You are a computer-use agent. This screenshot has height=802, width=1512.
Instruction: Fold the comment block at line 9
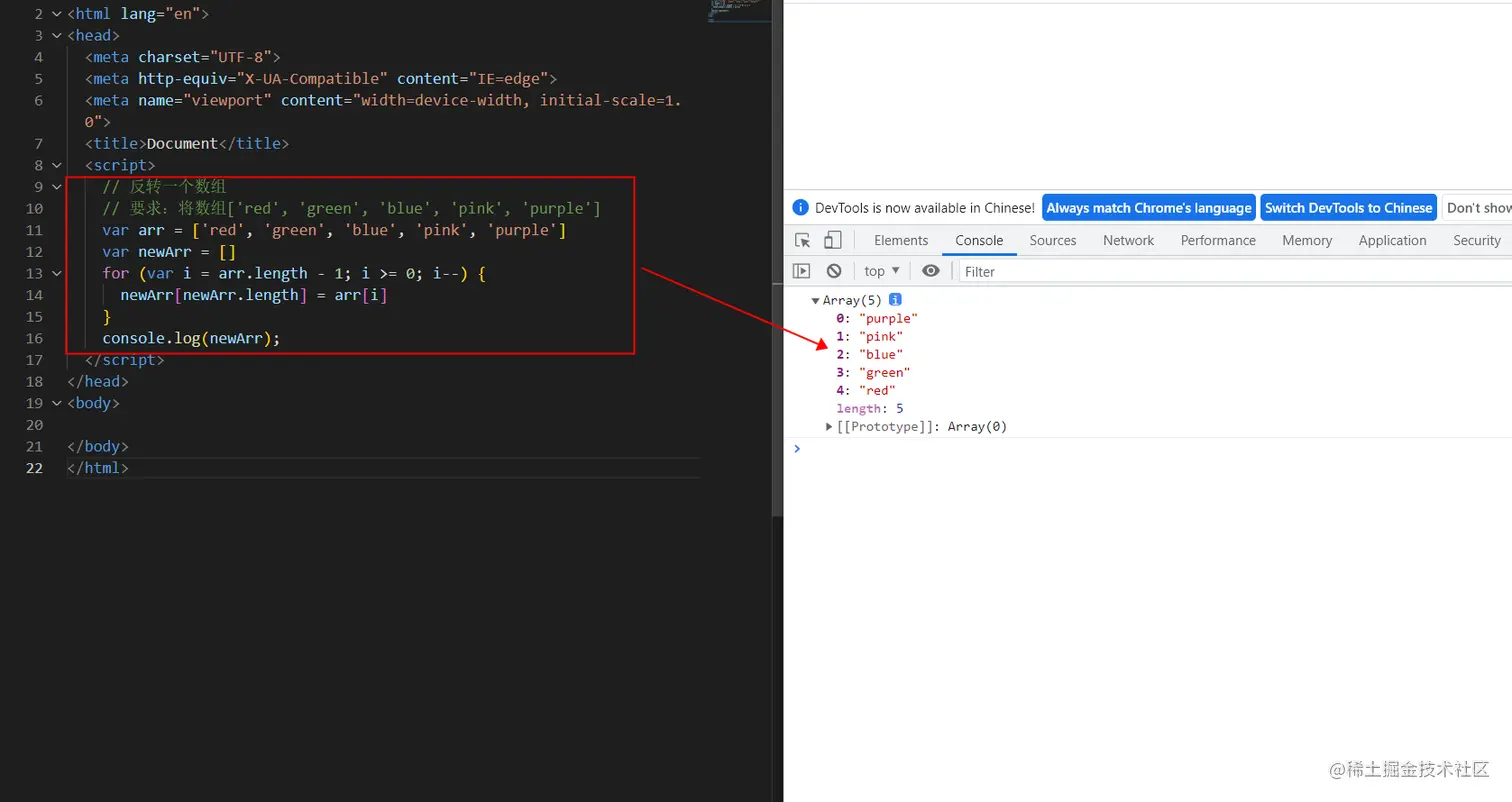[x=56, y=187]
